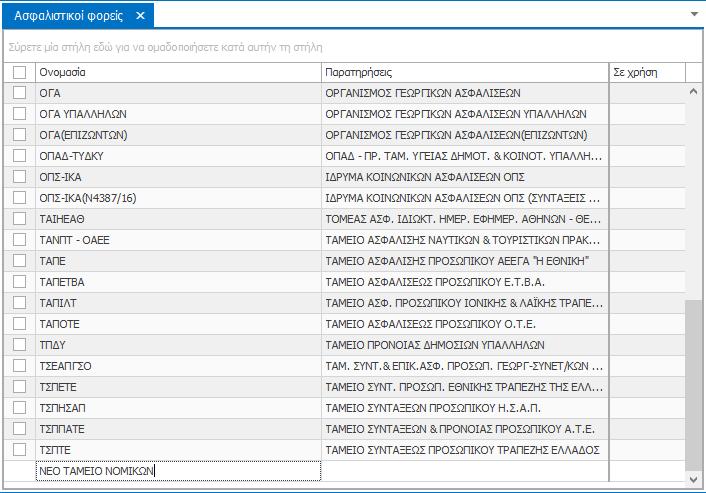Check the ΤΑΙΗΕΑΘ row checkbox
Image resolution: width=706 pixels, height=493 pixels.
point(19,219)
